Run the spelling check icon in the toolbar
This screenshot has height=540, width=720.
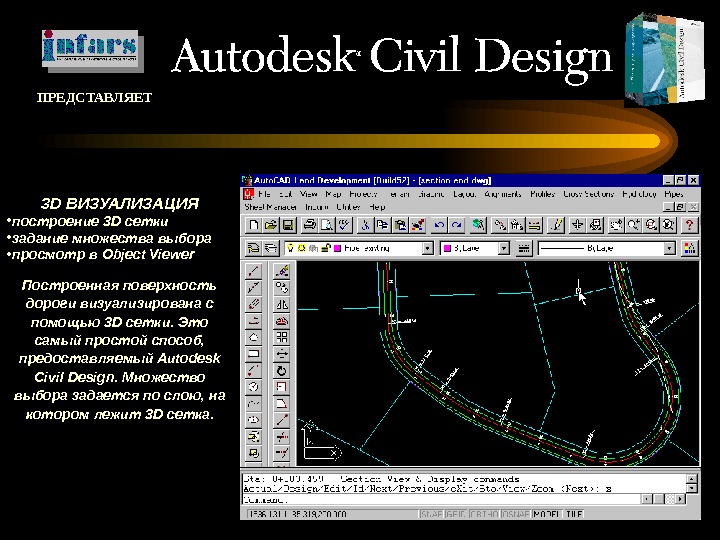pos(344,225)
